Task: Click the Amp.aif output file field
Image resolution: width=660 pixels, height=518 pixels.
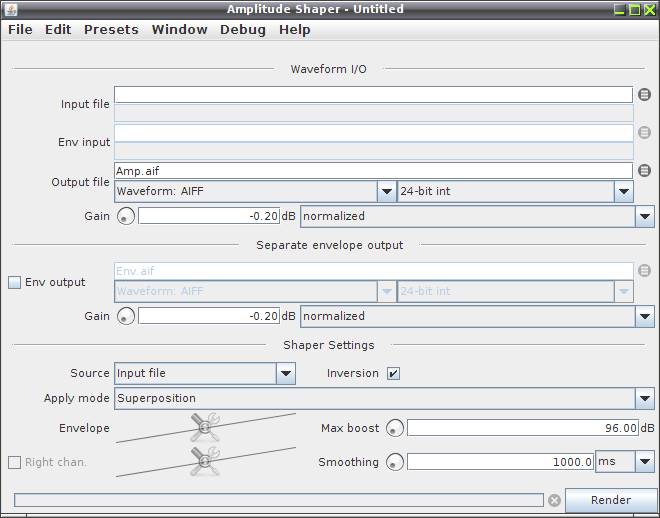Action: coord(373,171)
